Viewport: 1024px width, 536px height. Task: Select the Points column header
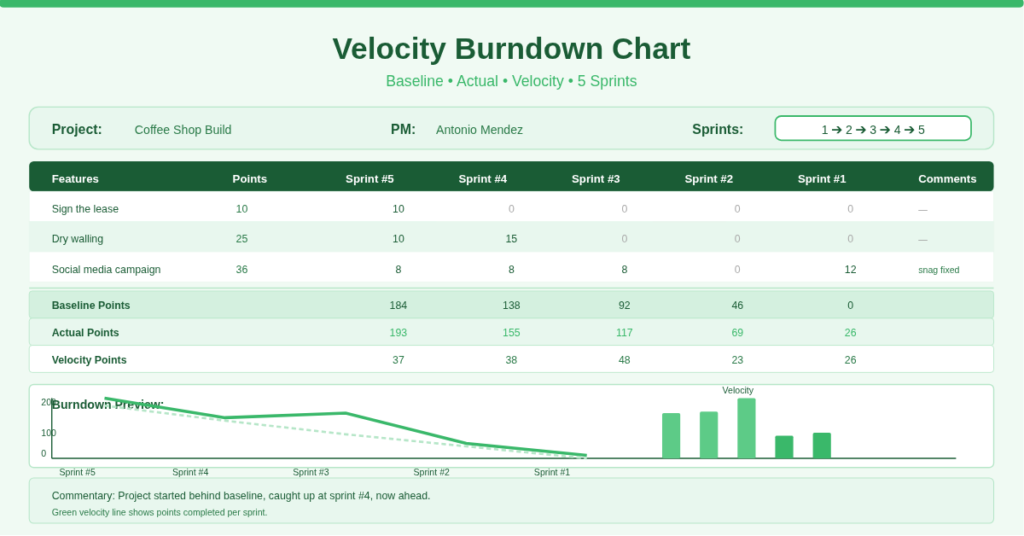[x=249, y=179]
